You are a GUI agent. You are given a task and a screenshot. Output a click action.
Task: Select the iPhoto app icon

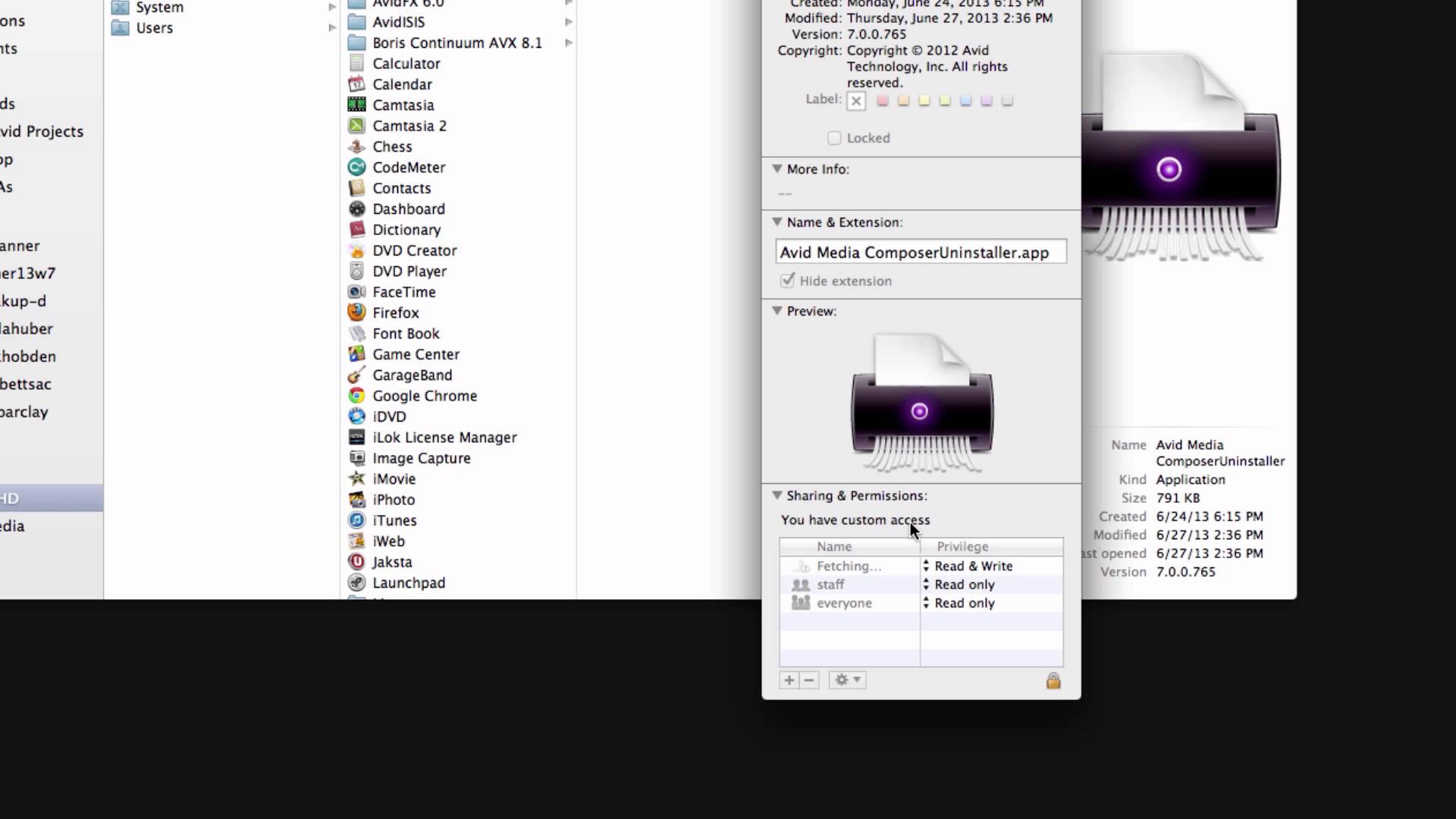tap(356, 499)
